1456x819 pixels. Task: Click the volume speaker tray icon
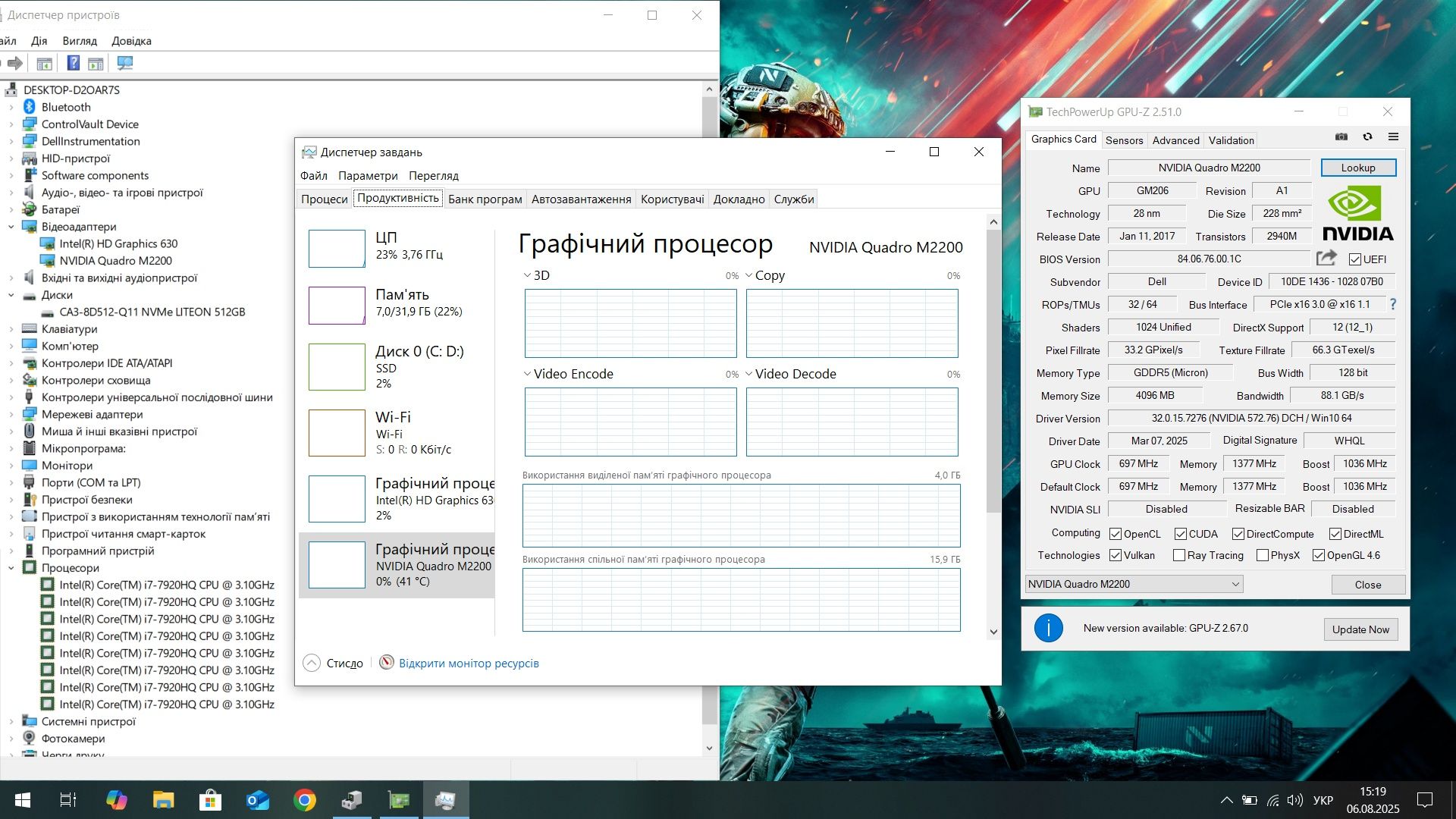point(1295,800)
